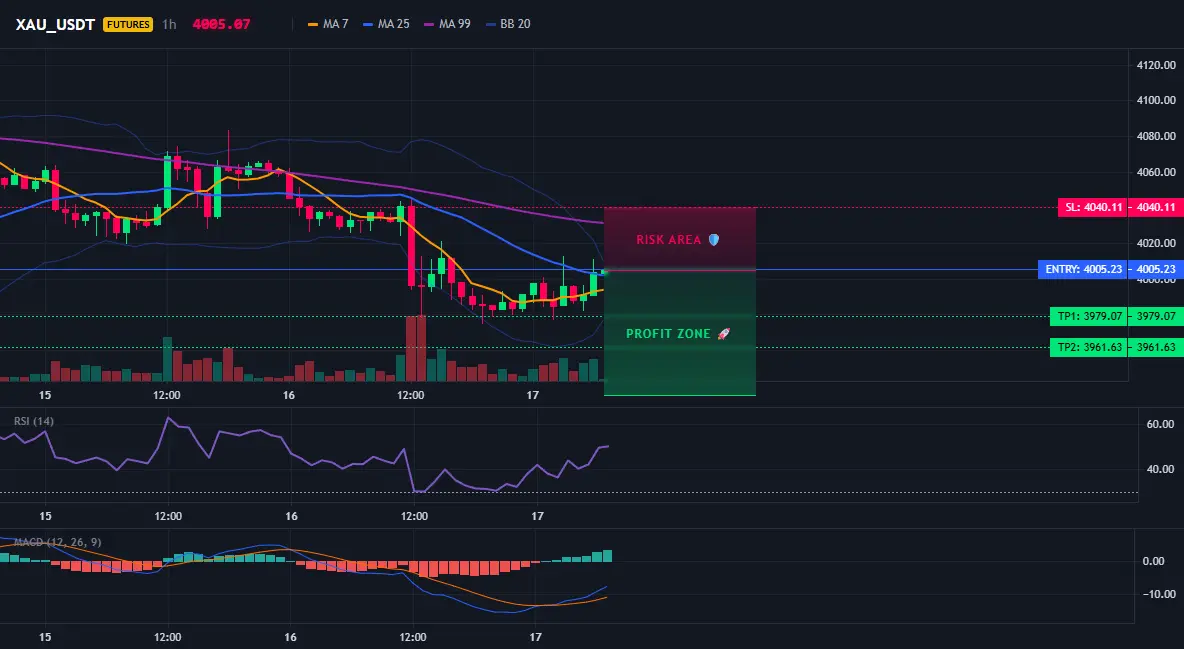Click the rocket icon beside PROFIT ZONE
The height and width of the screenshot is (649, 1184).
pyautogui.click(x=723, y=333)
